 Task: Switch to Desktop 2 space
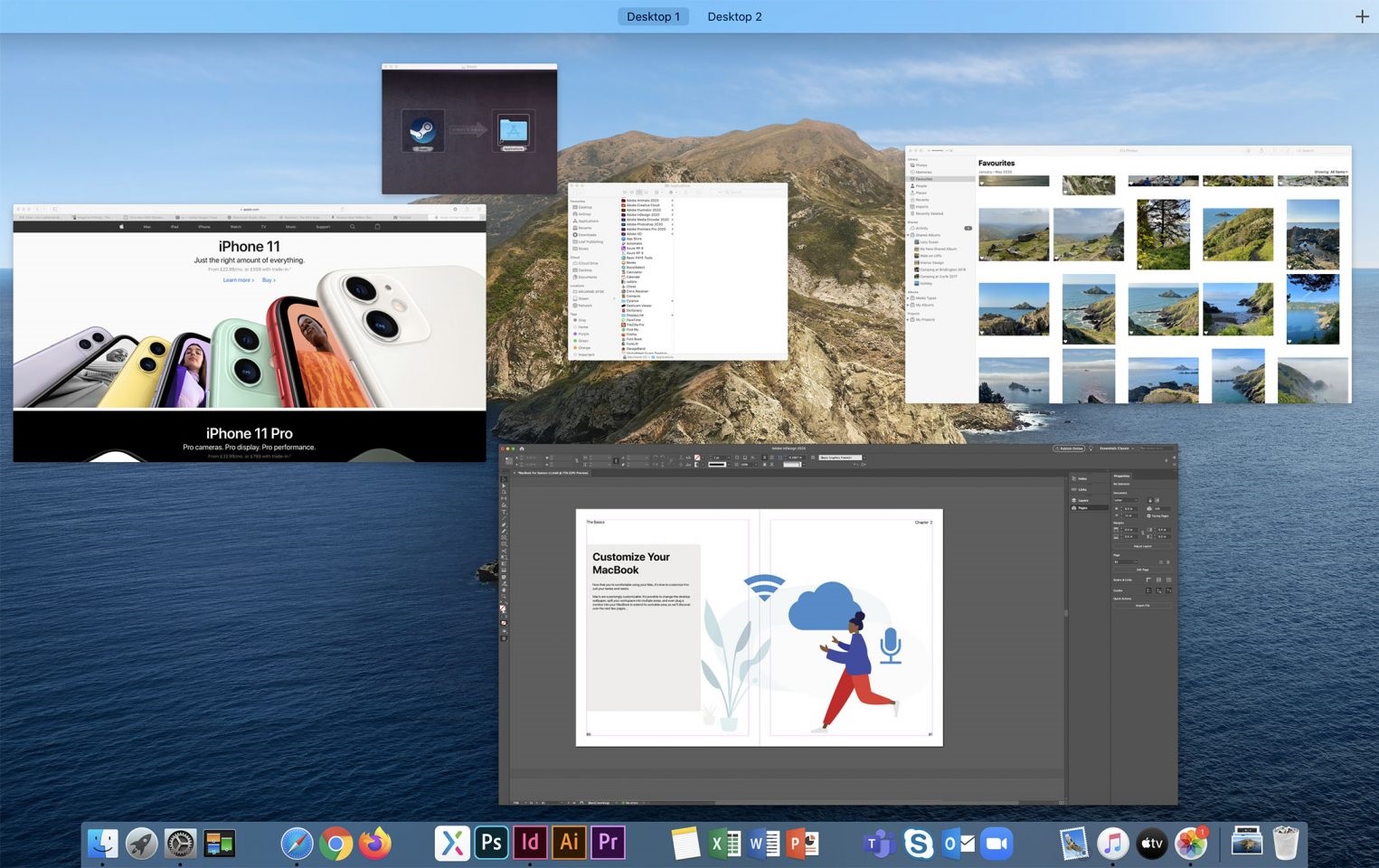[734, 16]
